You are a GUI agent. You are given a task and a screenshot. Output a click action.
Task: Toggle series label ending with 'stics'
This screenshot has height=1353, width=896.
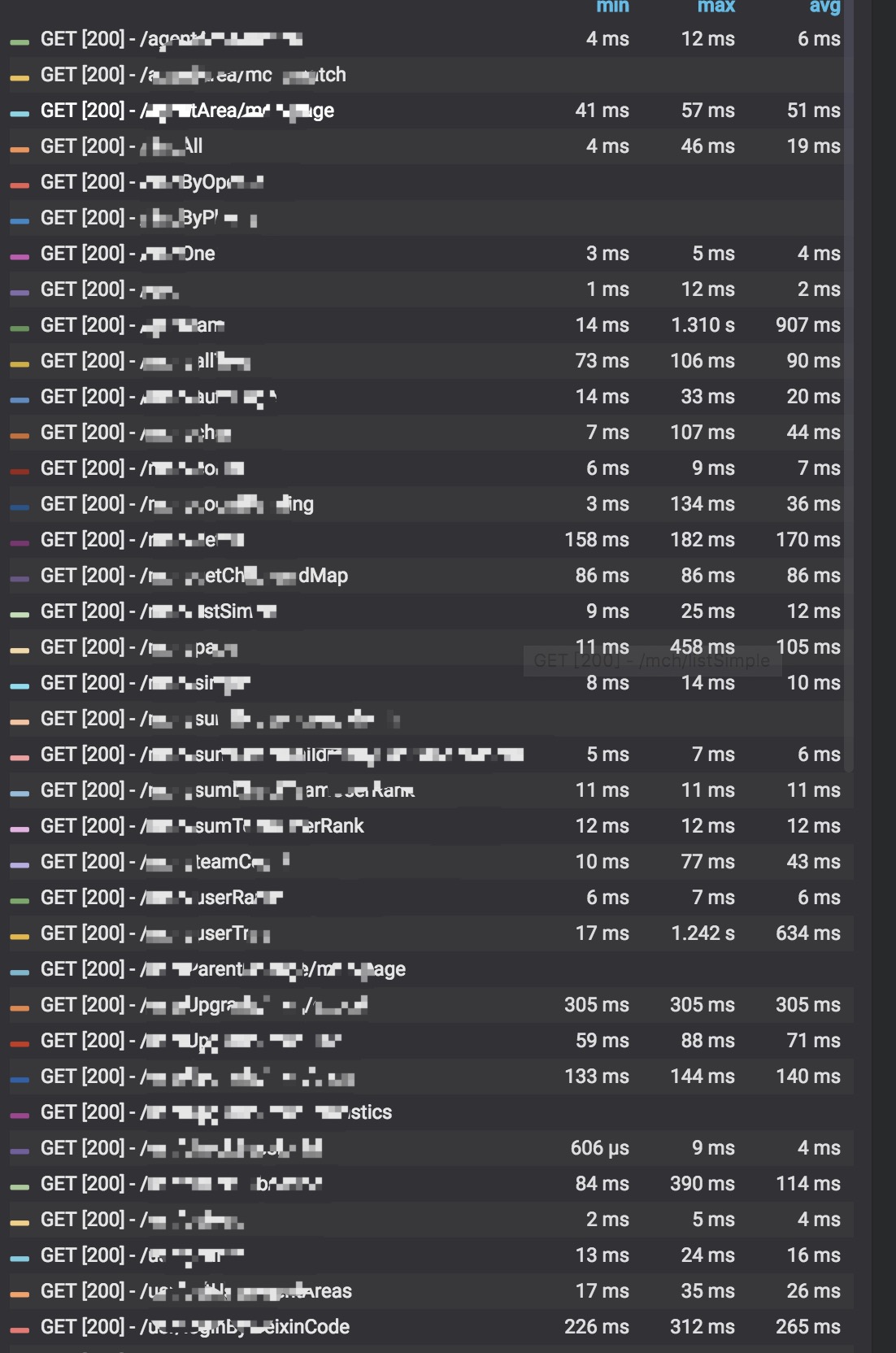pos(216,1112)
